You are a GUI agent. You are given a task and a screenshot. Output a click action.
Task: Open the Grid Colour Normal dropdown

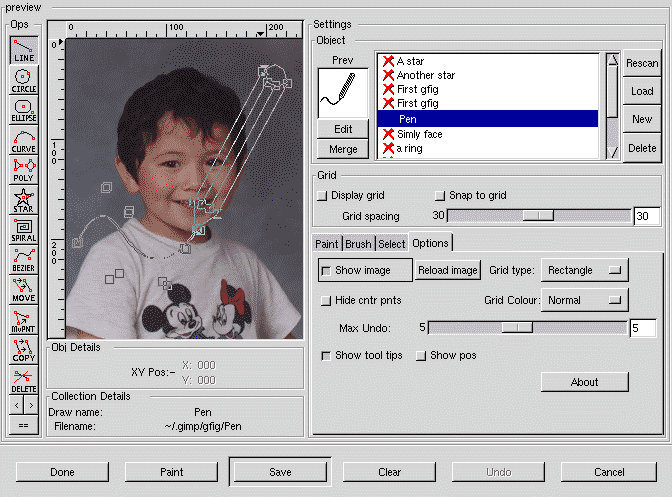click(x=584, y=300)
